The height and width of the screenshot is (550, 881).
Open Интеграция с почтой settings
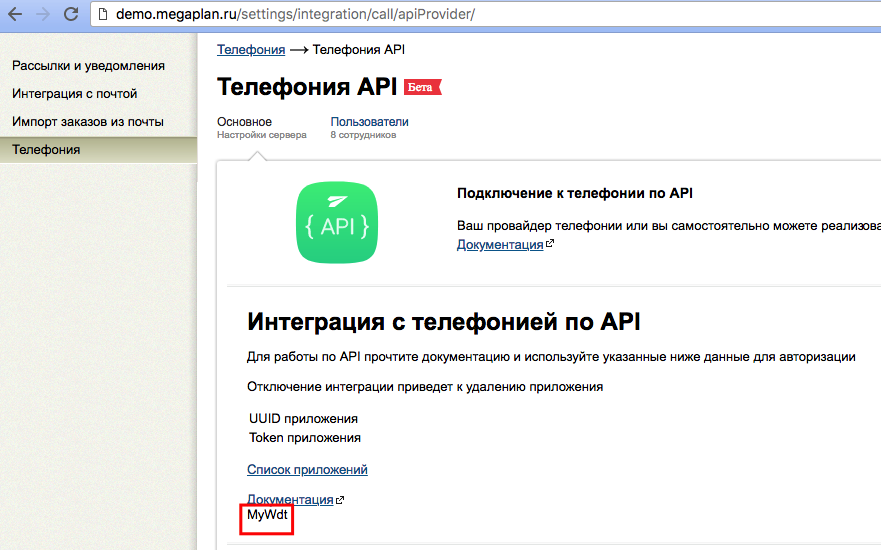[75, 94]
